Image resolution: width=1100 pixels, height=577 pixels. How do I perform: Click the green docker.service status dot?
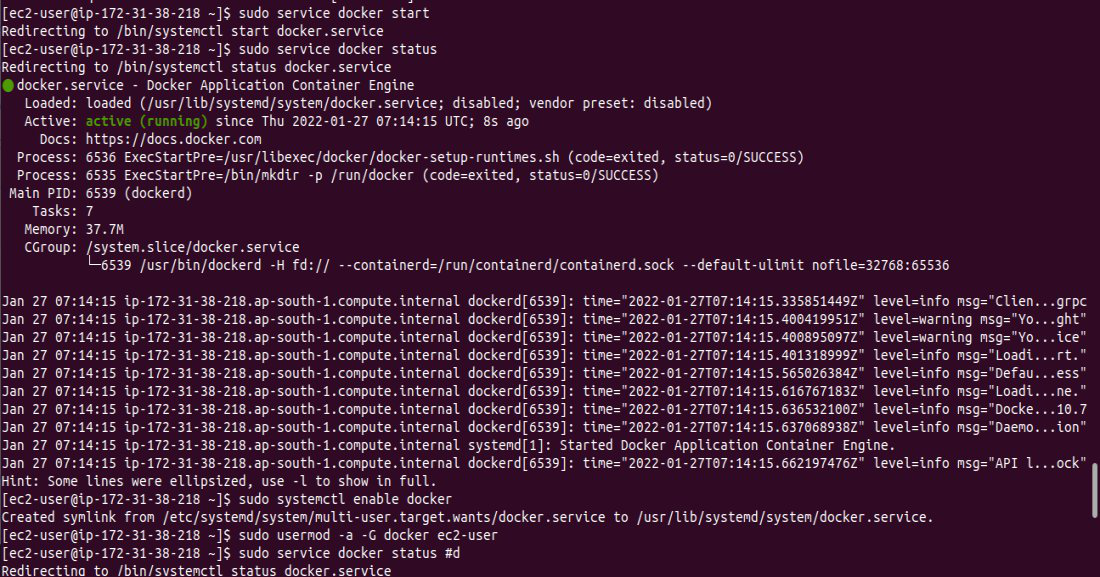tap(8, 86)
